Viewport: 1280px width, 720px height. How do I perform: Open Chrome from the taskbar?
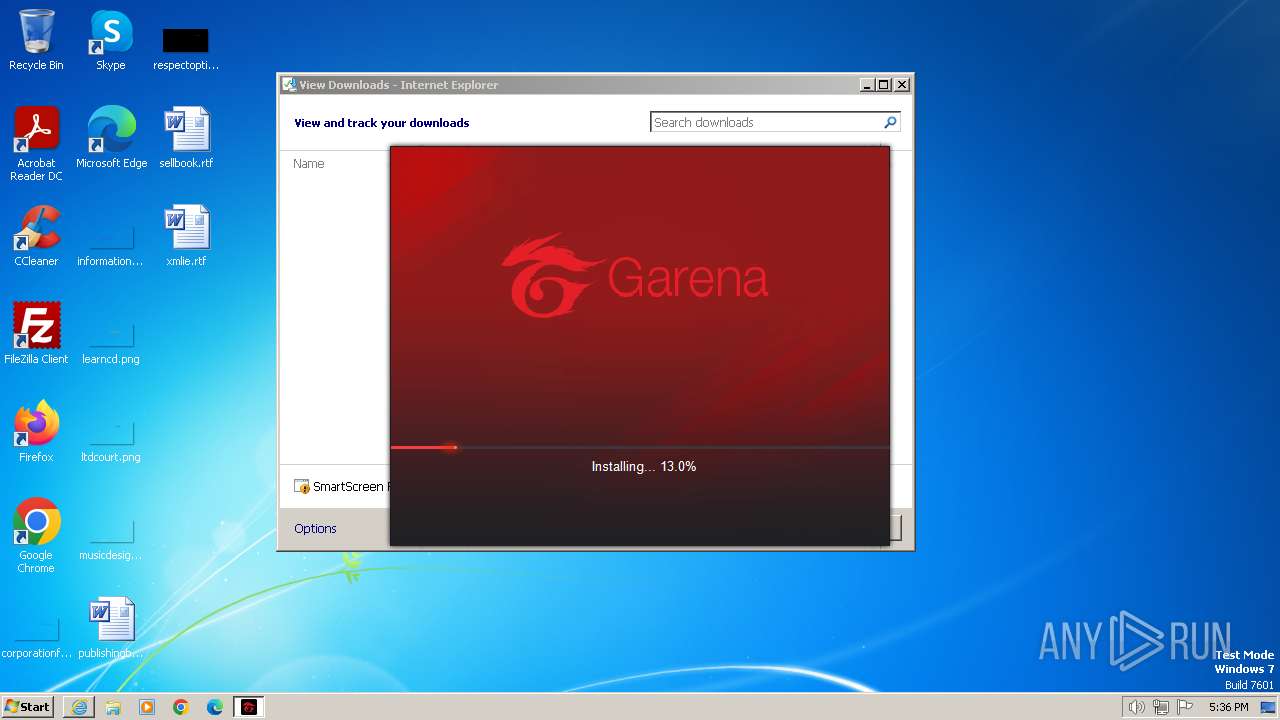181,707
